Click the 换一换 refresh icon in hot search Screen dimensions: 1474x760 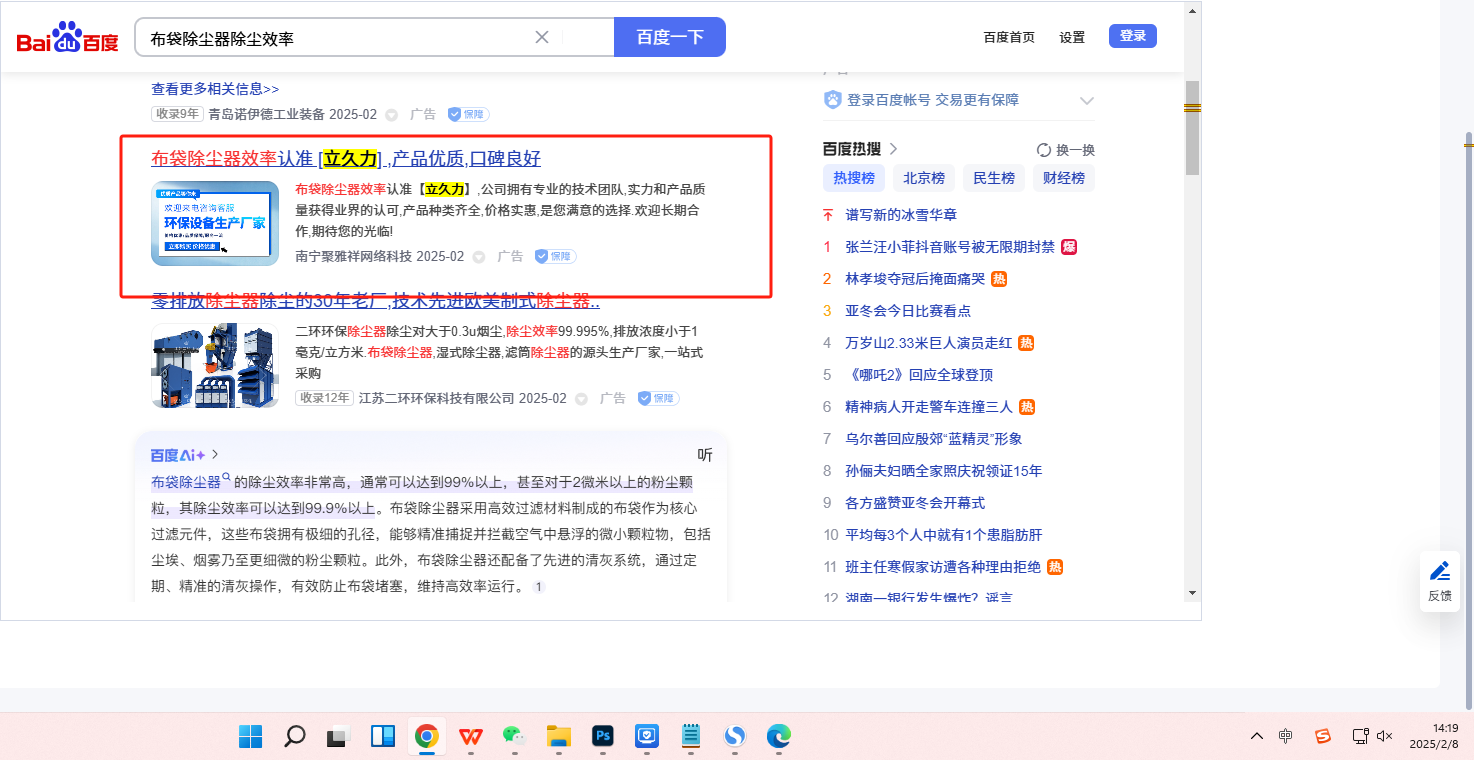(x=1044, y=150)
